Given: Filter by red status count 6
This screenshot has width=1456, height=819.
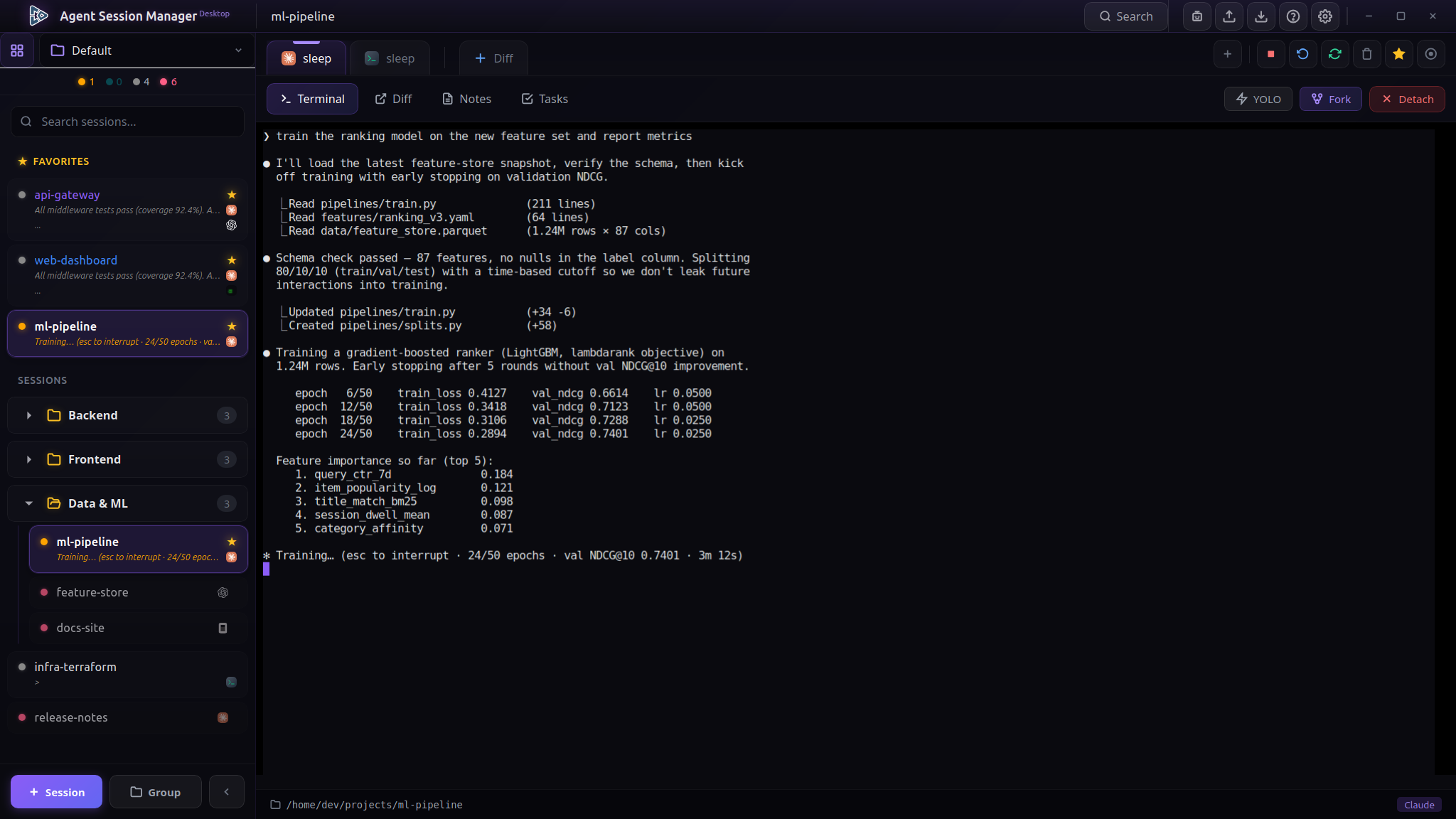Looking at the screenshot, I should click(168, 82).
